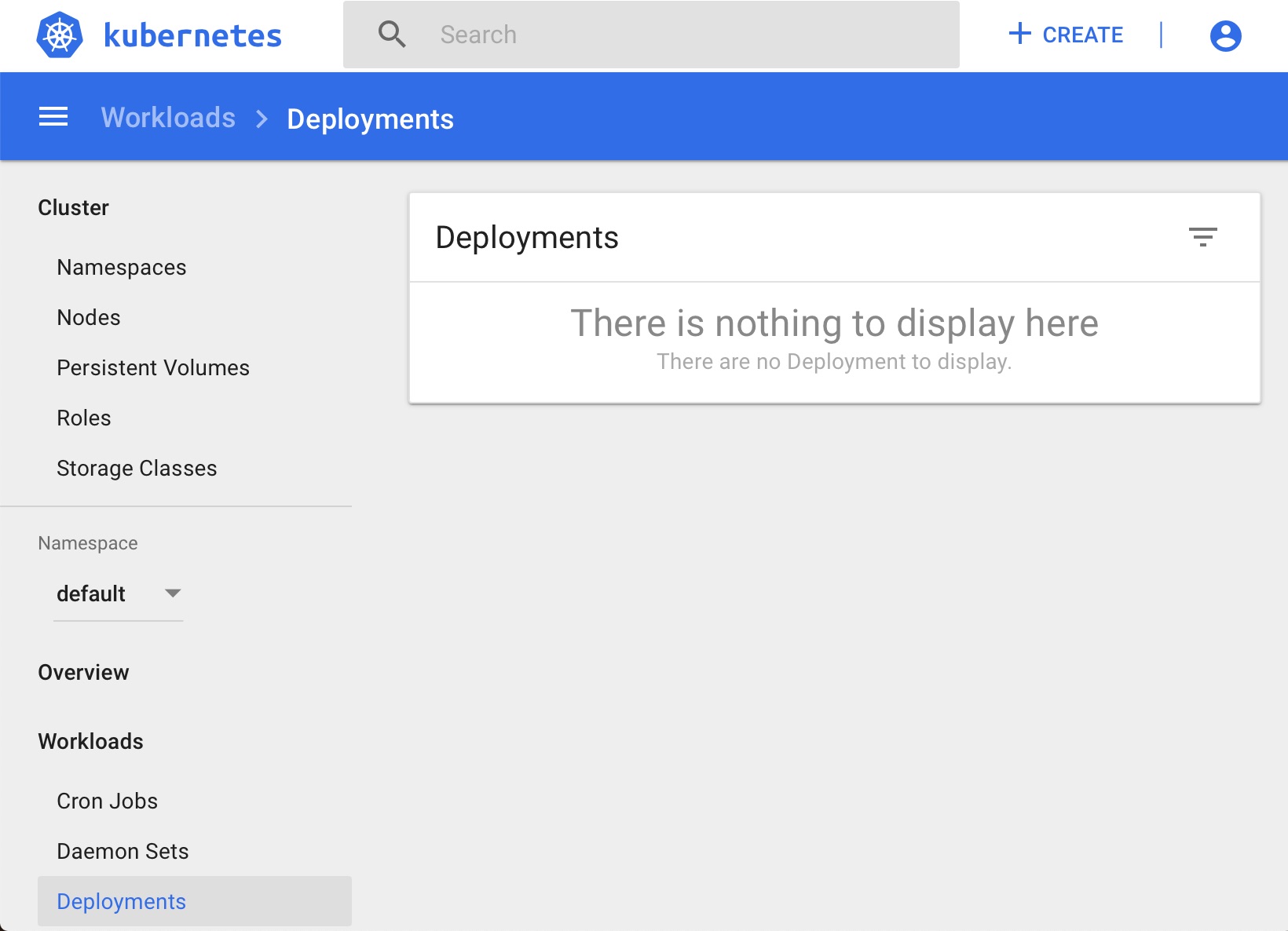Click the kubernetes wordmark in header

click(x=192, y=35)
